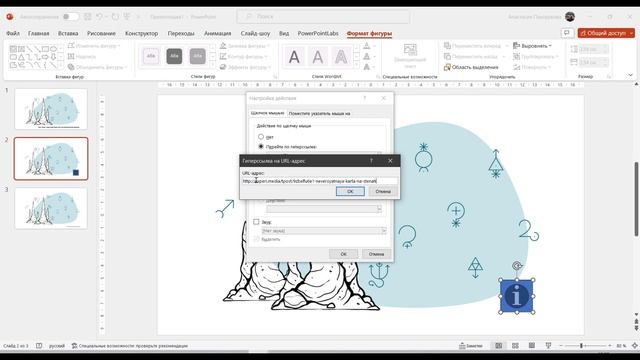Select slide 3 thumbnail
The image size is (640, 360).
[51, 208]
